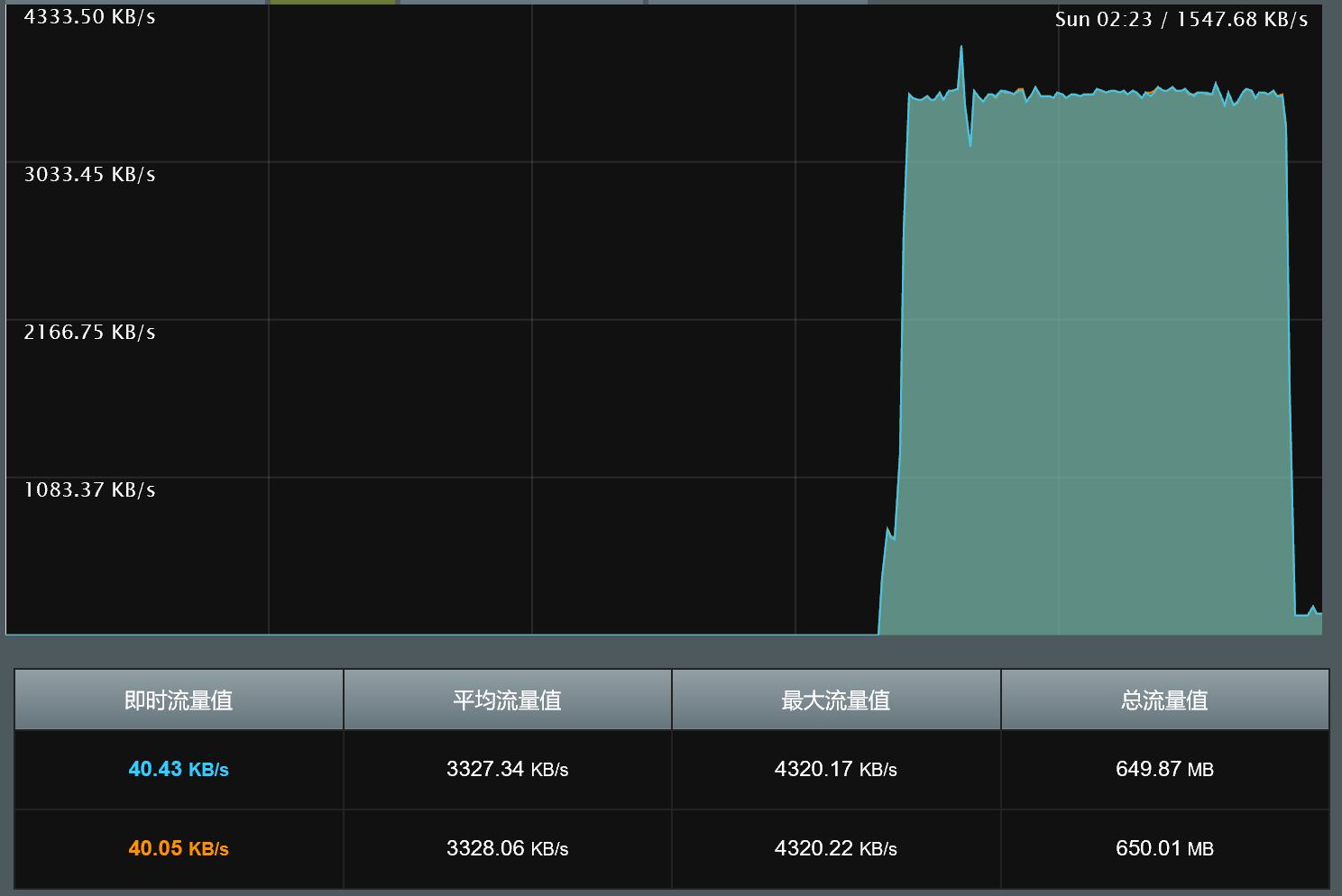Image resolution: width=1342 pixels, height=896 pixels.
Task: Click the 4320.22 KB/s maximum cell
Action: (x=836, y=848)
